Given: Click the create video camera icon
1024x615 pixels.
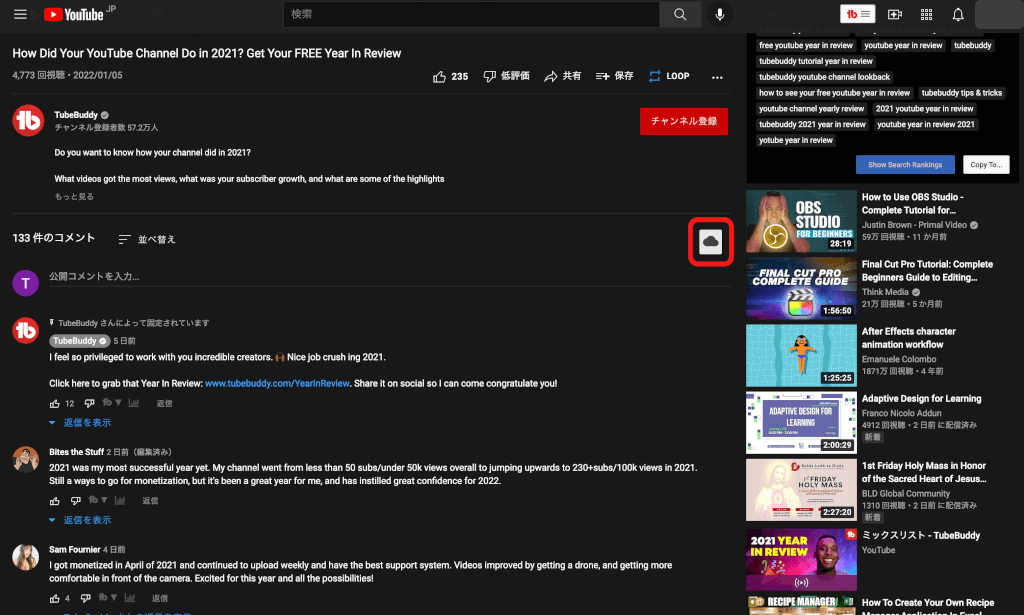Looking at the screenshot, I should [x=895, y=14].
